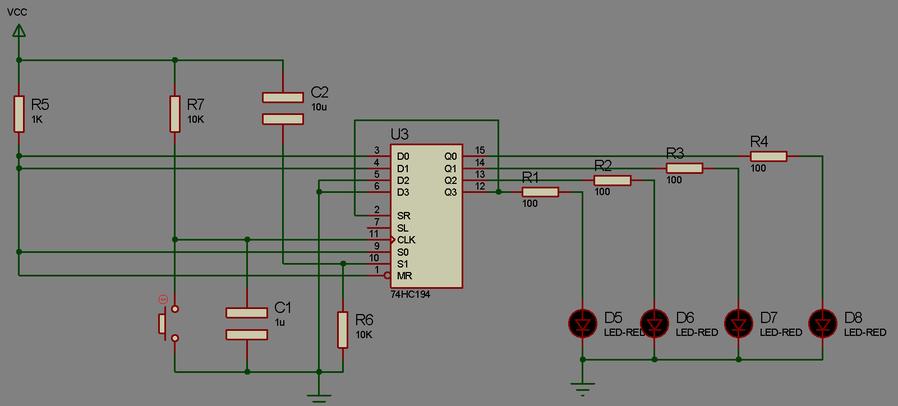This screenshot has width=898, height=406.
Task: Select capacitor C1 symbol
Action: tap(246, 324)
